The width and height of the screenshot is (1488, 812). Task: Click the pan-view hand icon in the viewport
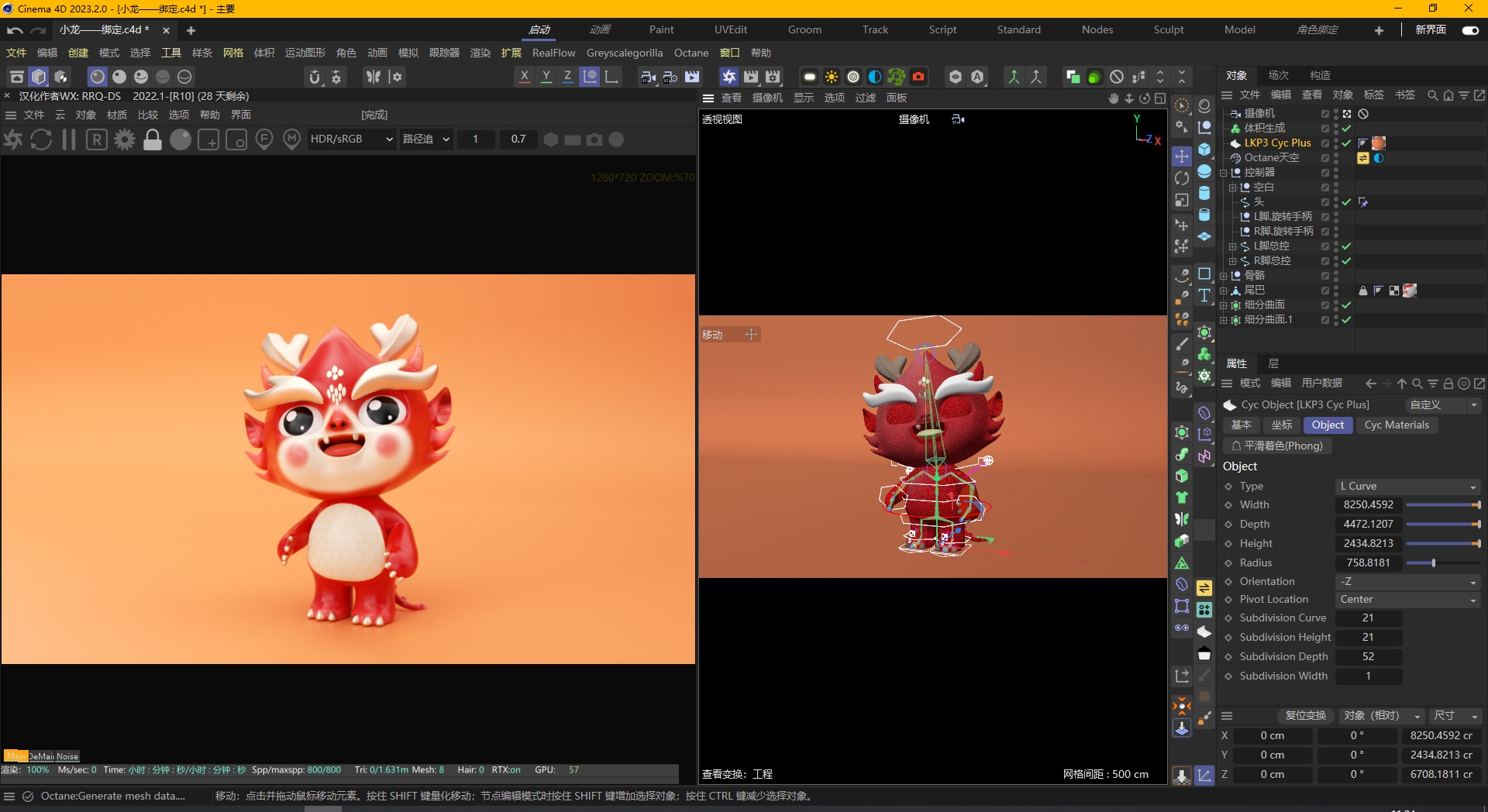tap(1114, 98)
